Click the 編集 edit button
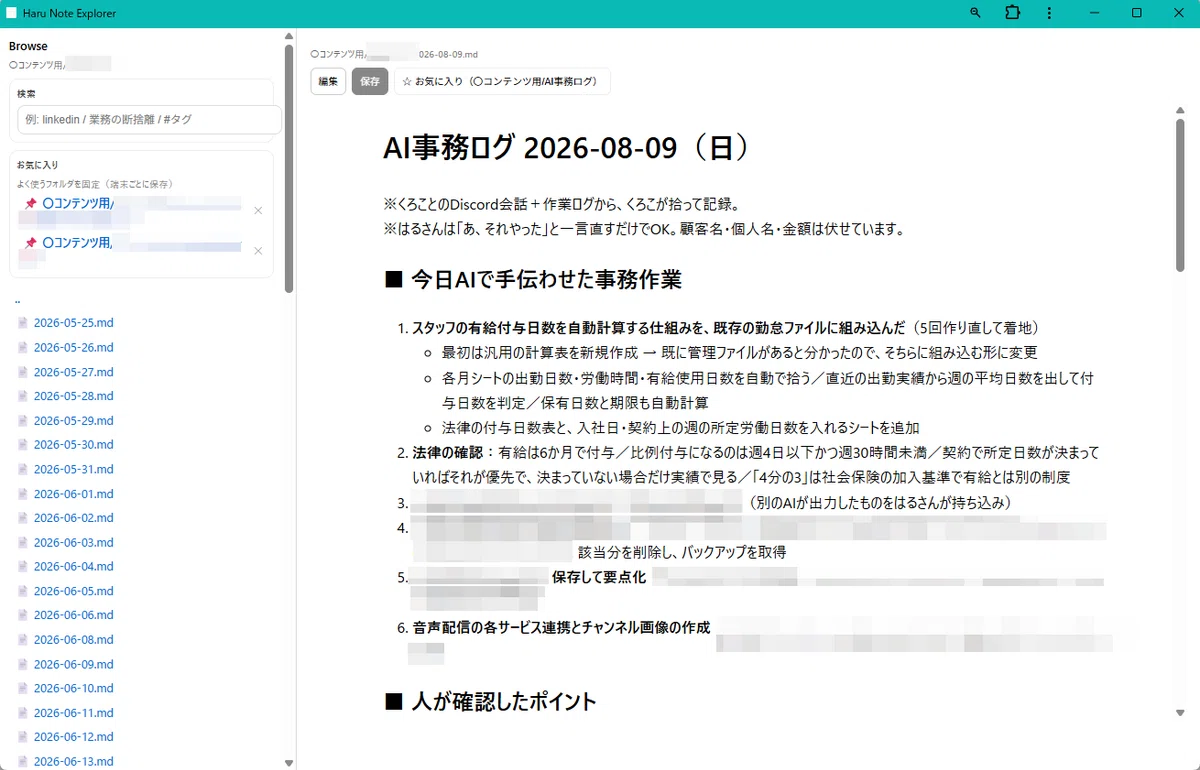This screenshot has height=770, width=1200. tap(328, 81)
